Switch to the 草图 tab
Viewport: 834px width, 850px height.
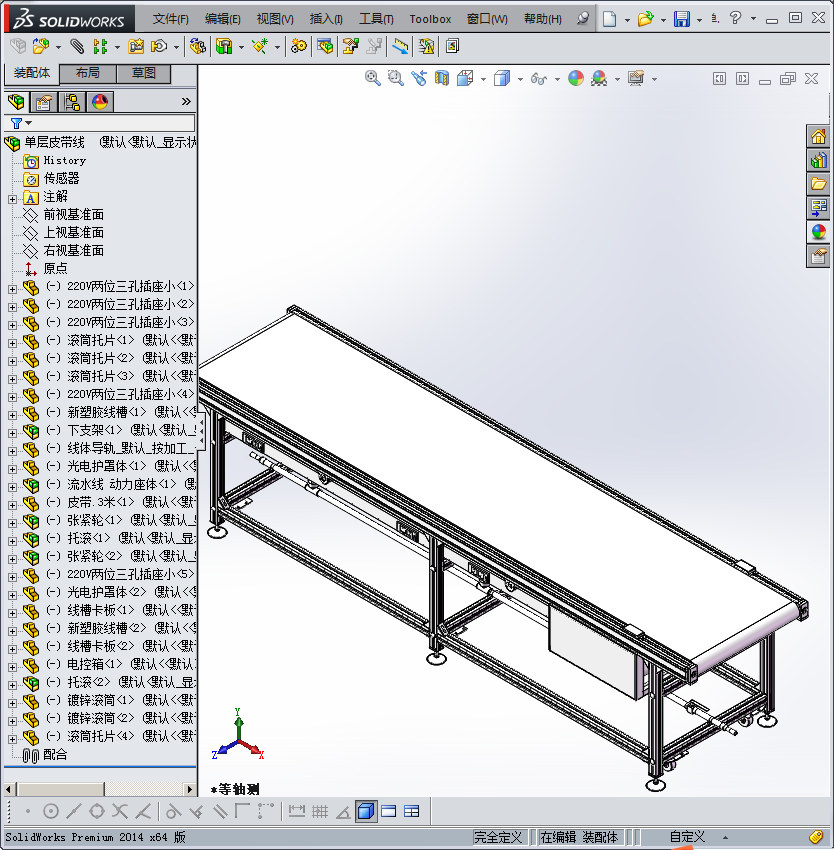coord(144,73)
